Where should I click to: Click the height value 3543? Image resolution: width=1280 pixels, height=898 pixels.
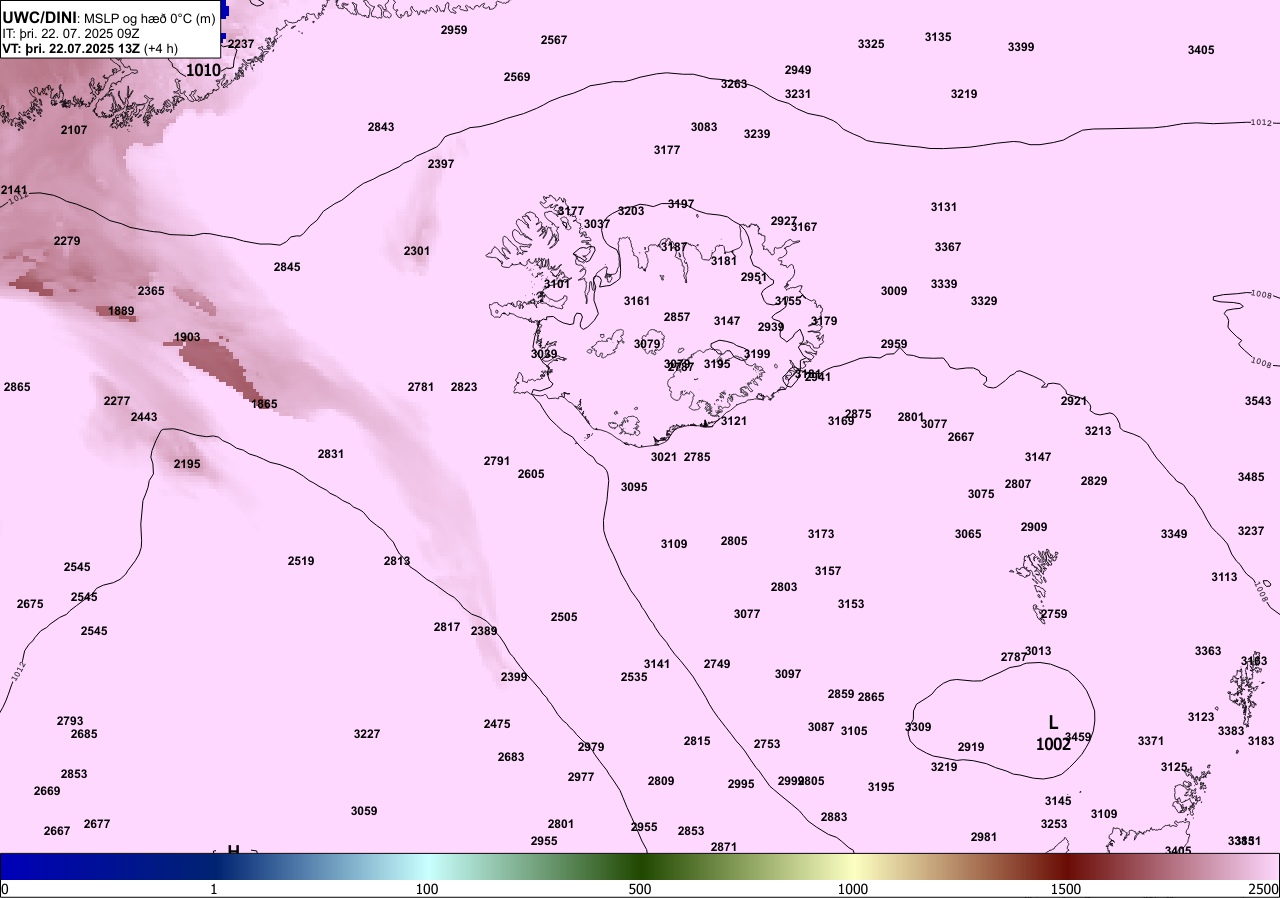[1258, 401]
